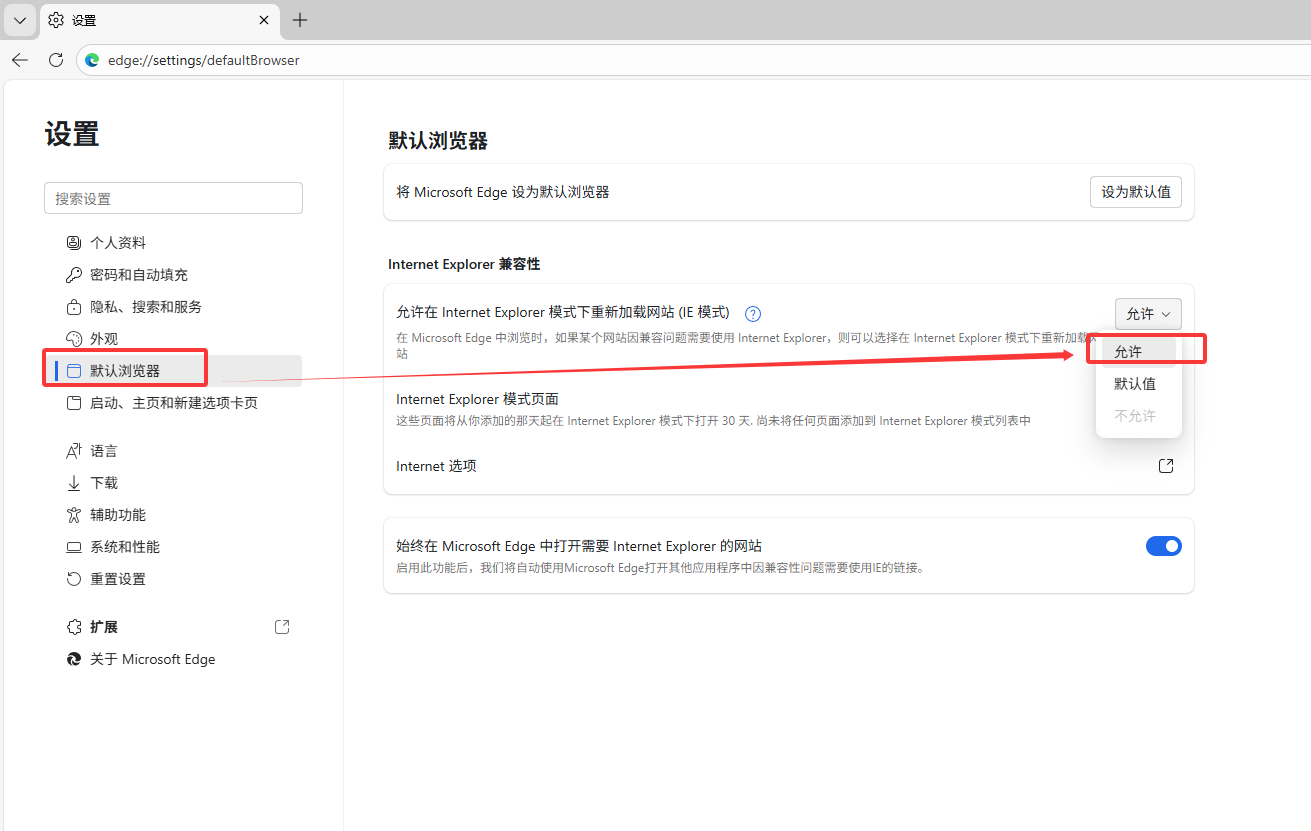Expand the IE mode 允许 dropdown
The height and width of the screenshot is (831, 1311).
coord(1147,314)
